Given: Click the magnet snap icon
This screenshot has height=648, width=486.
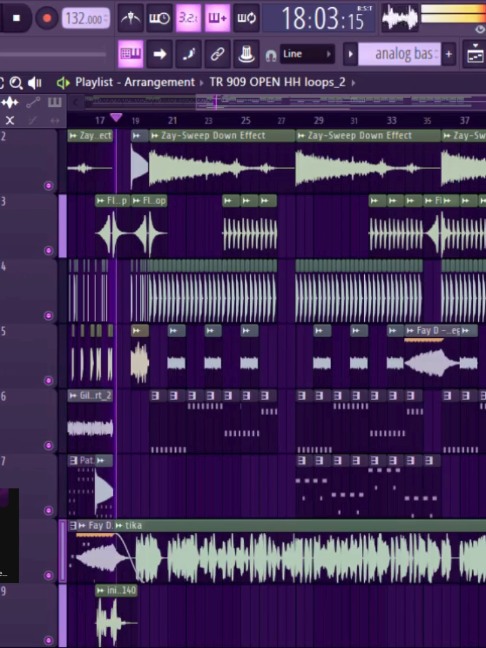Looking at the screenshot, I should coord(271,55).
